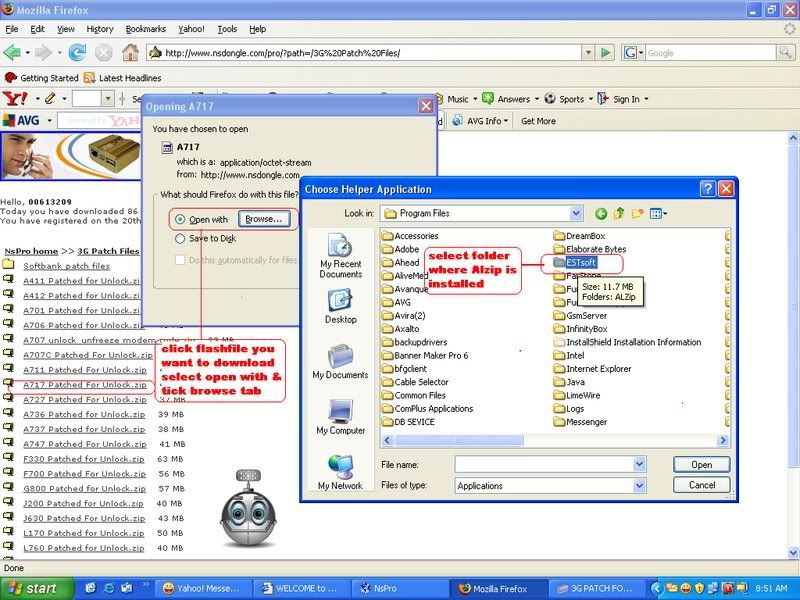Click the Browse... button

click(x=264, y=219)
